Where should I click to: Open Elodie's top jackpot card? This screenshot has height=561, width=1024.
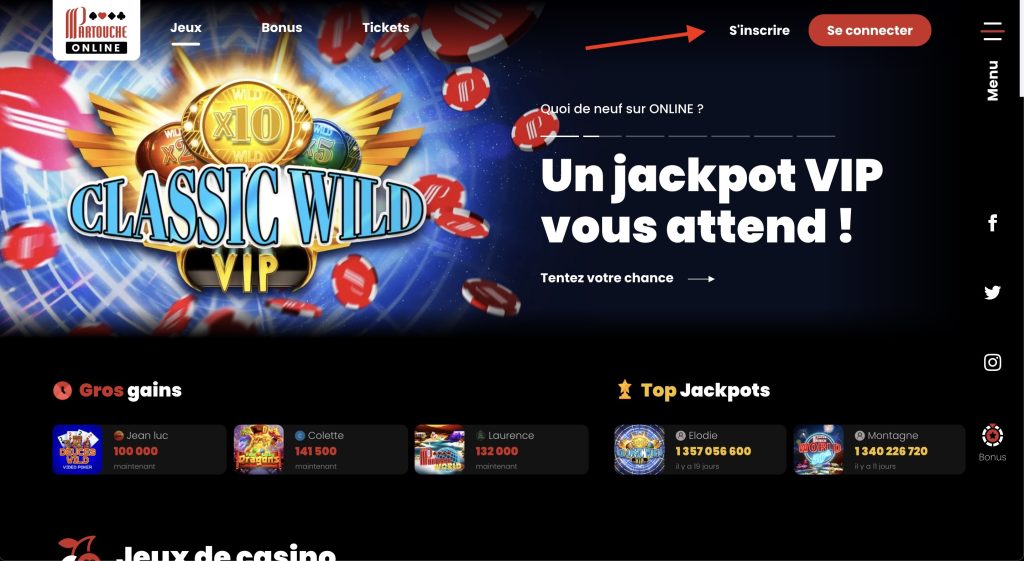coord(699,449)
